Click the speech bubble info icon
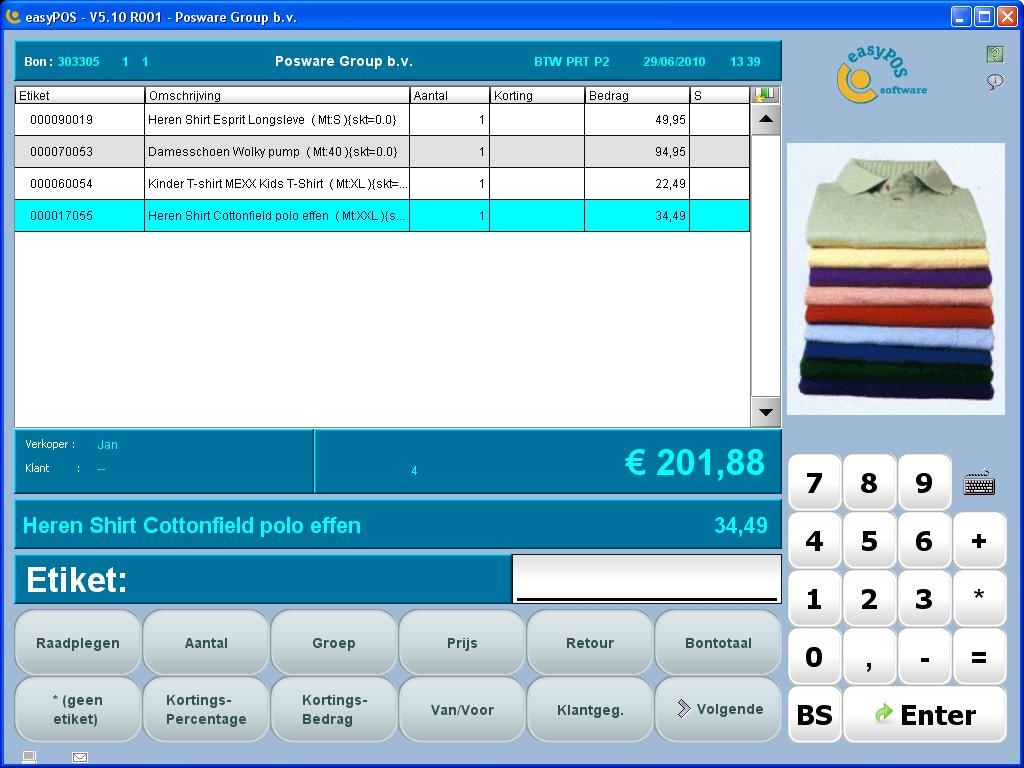 [995, 82]
